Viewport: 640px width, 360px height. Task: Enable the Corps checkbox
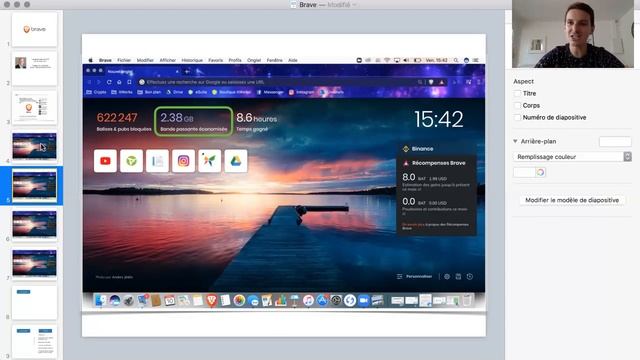click(518, 105)
